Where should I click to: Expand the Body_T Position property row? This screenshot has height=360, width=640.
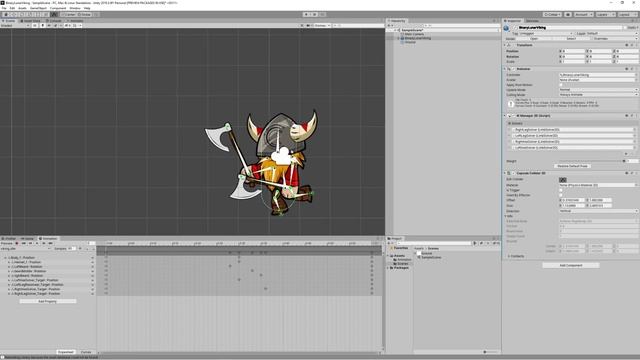(x=6, y=258)
